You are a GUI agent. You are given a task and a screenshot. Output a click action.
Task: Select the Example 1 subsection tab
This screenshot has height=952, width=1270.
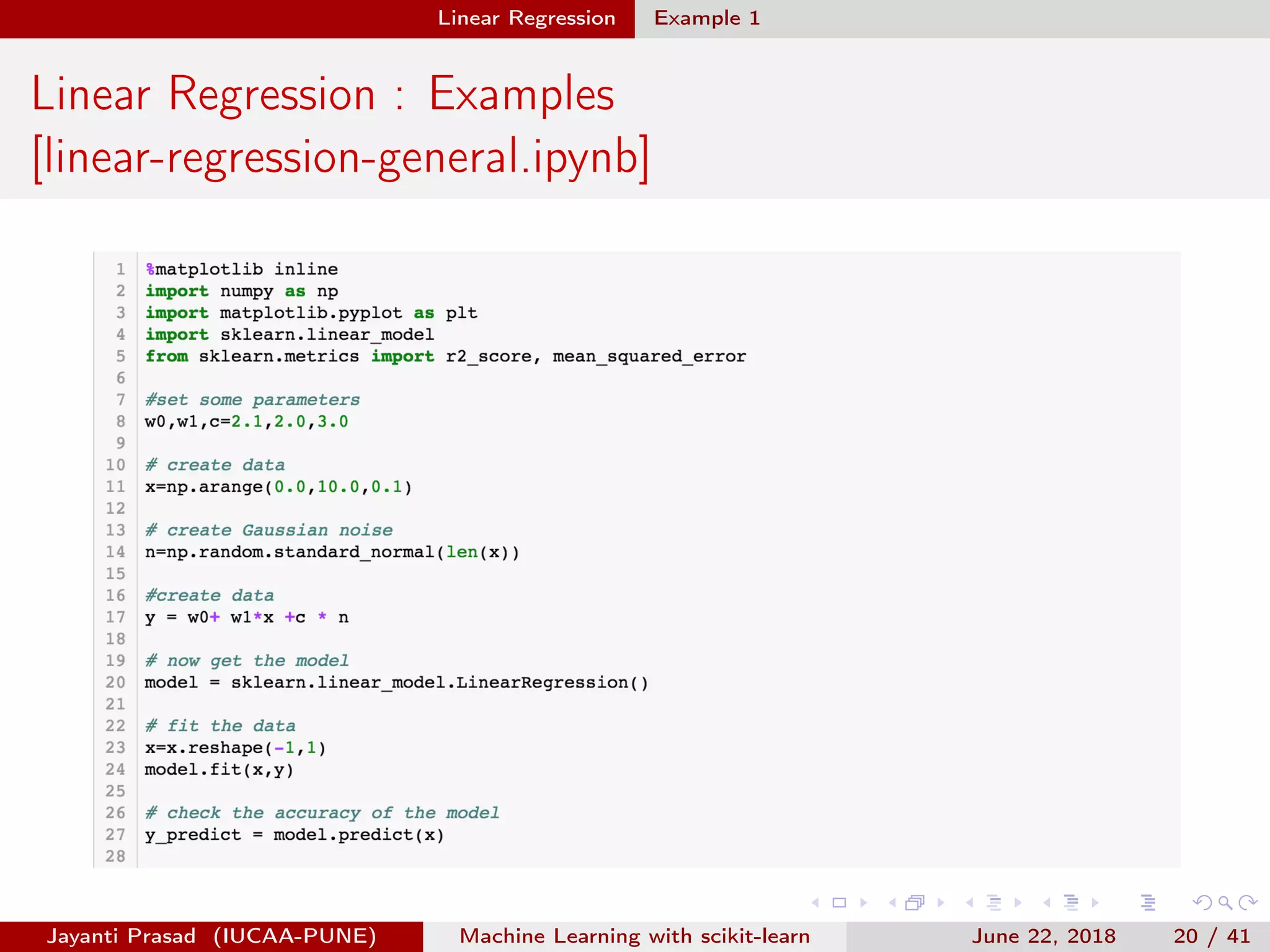click(x=707, y=18)
